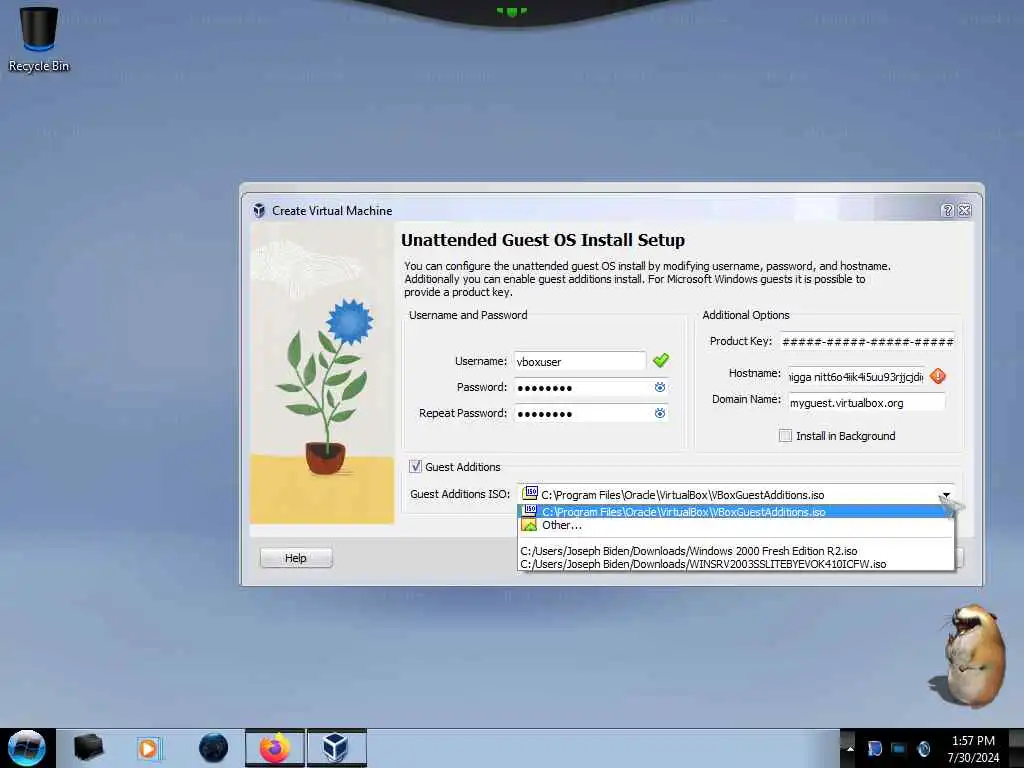Reveal the Password field characters
The height and width of the screenshot is (768, 1024).
click(x=660, y=387)
